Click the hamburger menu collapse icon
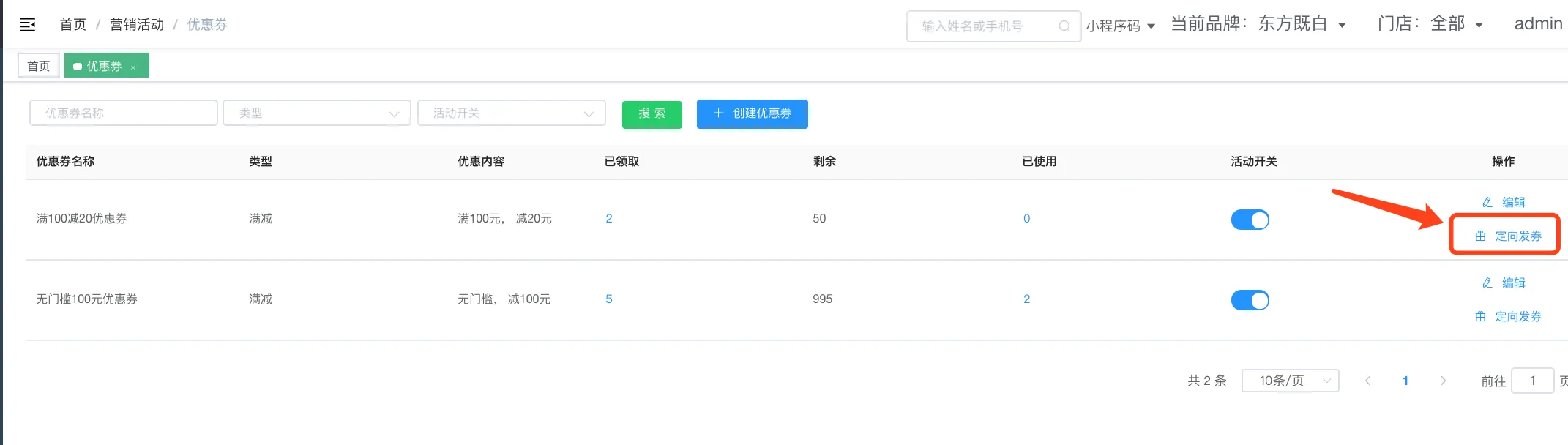The height and width of the screenshot is (445, 1568). click(x=28, y=25)
